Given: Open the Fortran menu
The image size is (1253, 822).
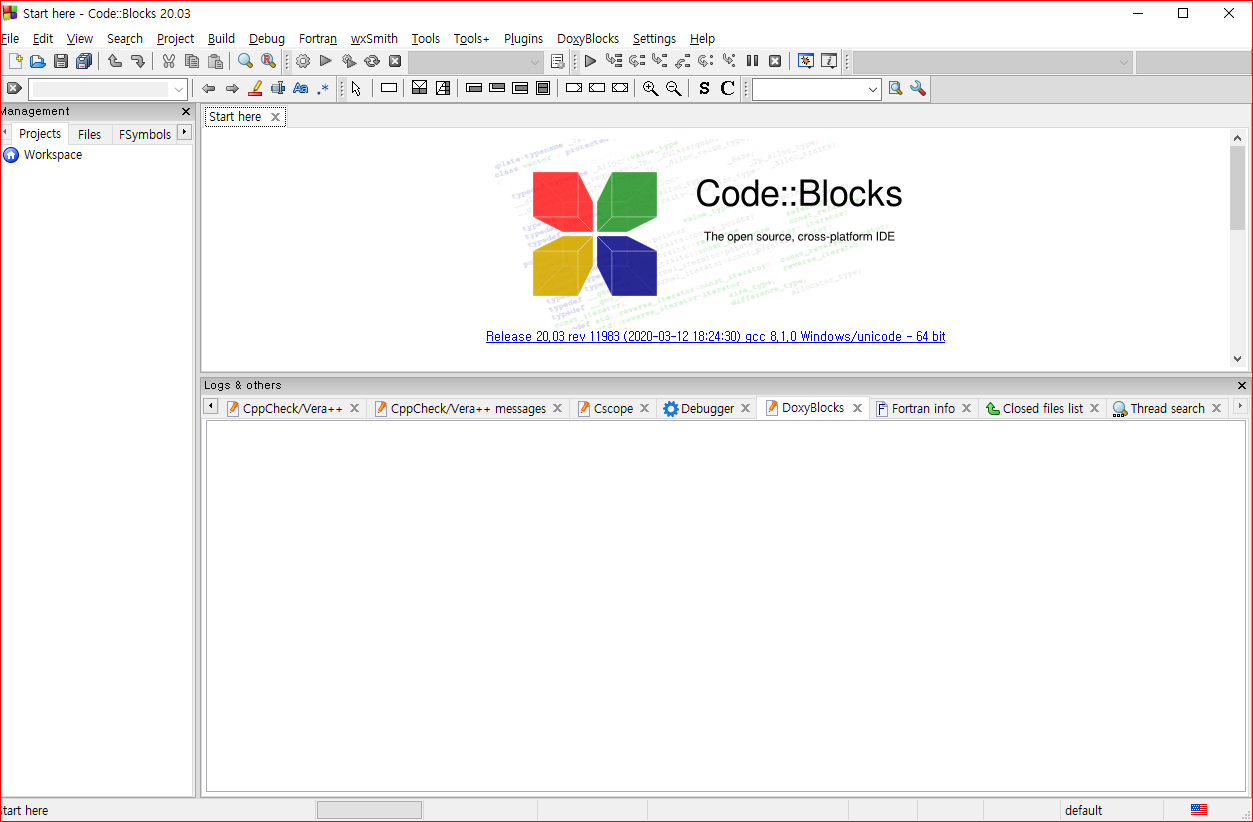Looking at the screenshot, I should pyautogui.click(x=317, y=39).
